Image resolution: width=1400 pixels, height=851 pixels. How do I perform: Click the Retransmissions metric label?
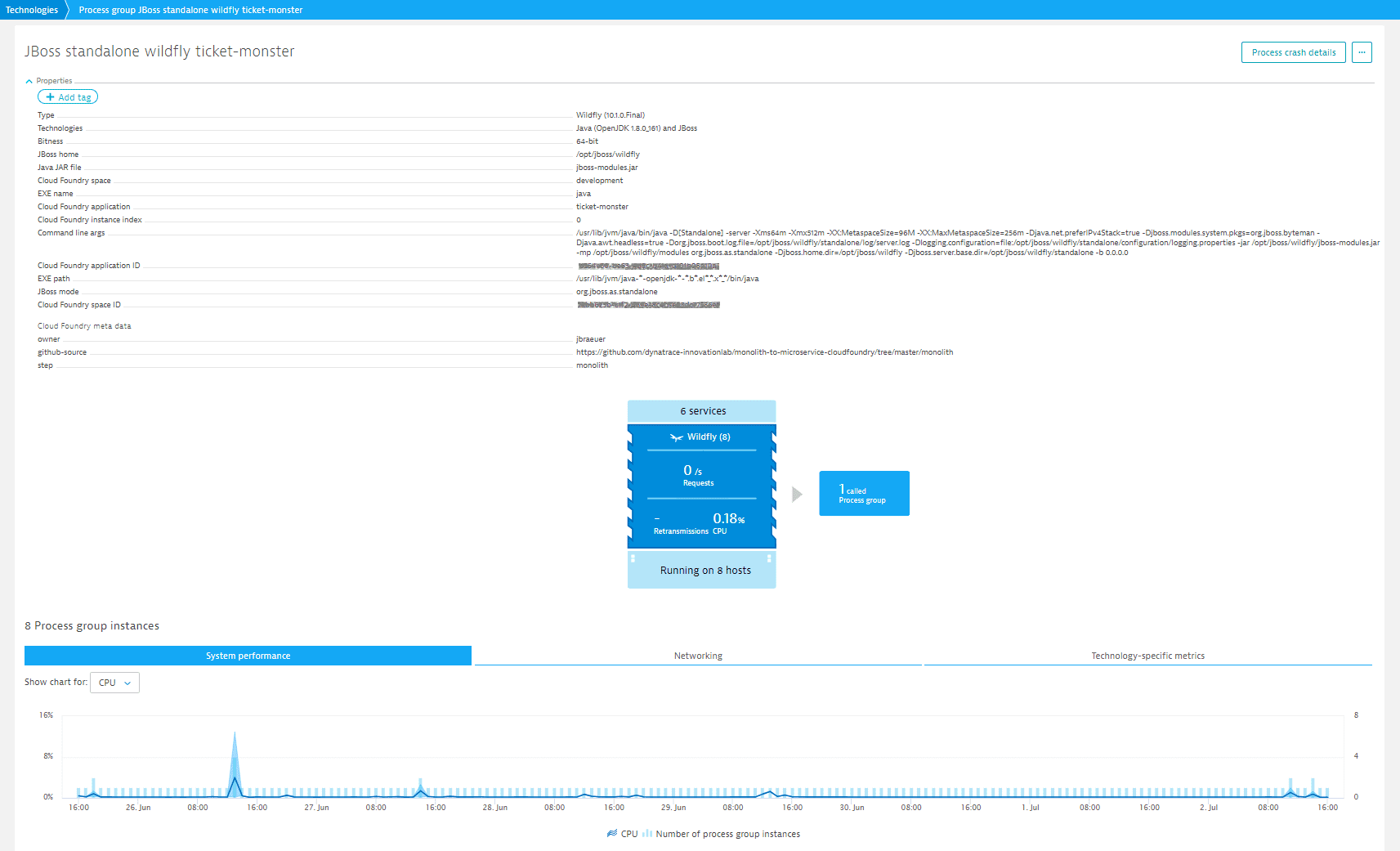(681, 531)
